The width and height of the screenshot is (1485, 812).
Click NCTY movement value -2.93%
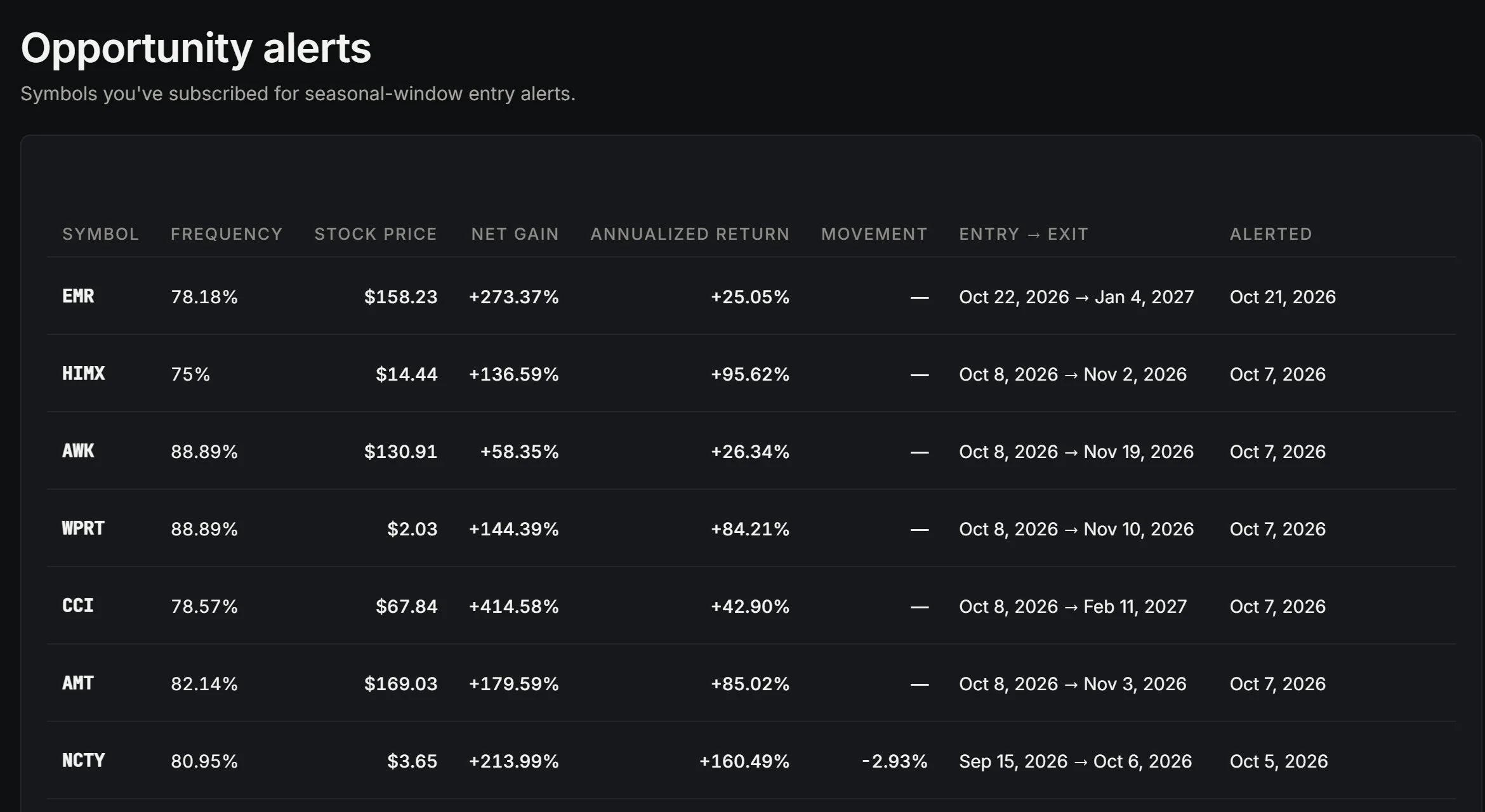coord(895,761)
